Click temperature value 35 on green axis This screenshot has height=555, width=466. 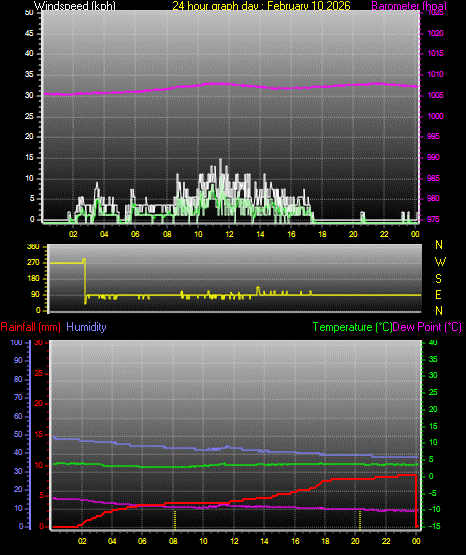click(433, 359)
